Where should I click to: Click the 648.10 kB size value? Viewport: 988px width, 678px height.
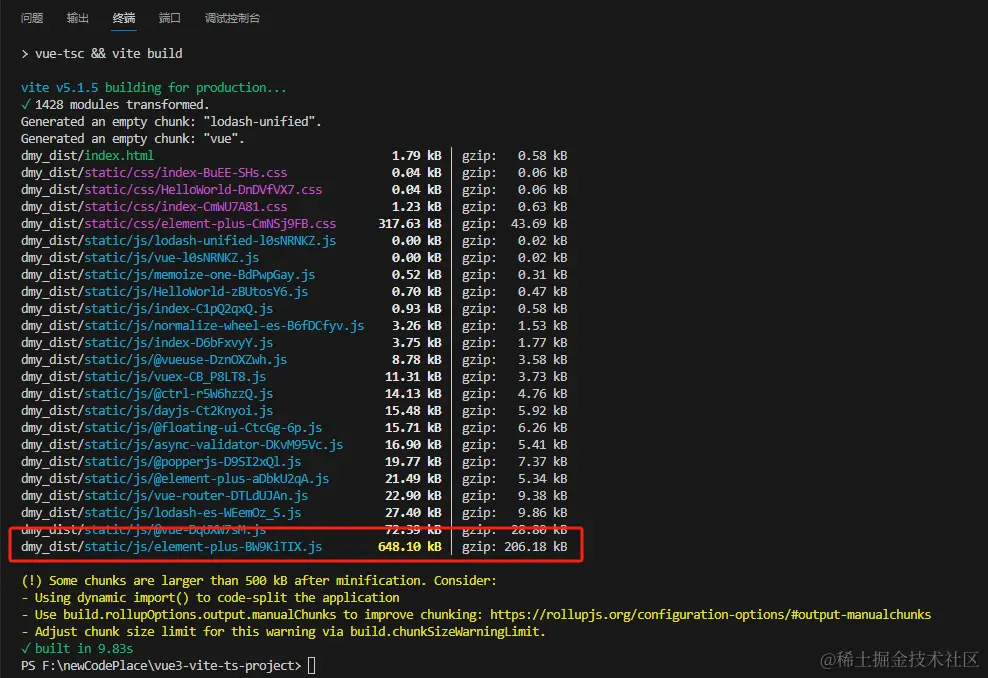(410, 547)
